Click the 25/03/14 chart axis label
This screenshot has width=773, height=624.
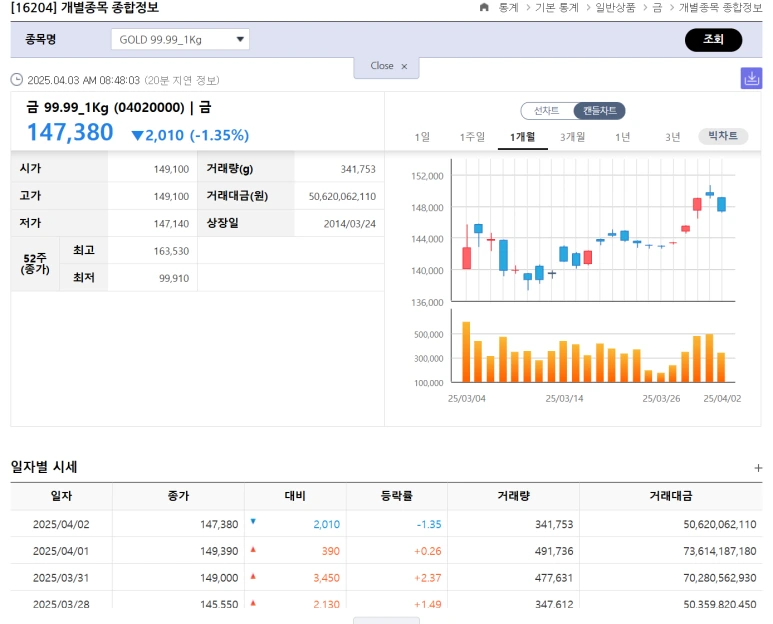coord(564,399)
